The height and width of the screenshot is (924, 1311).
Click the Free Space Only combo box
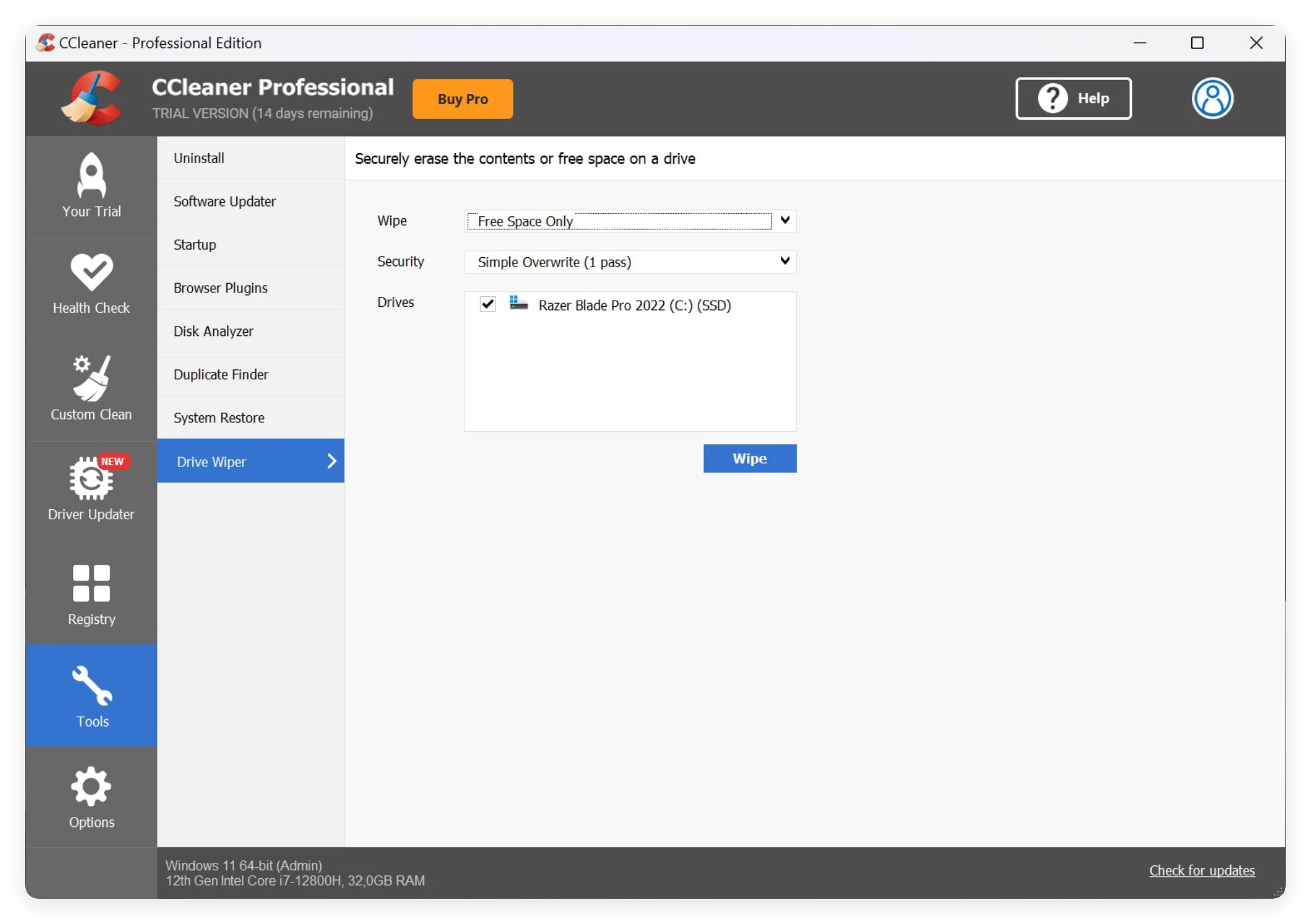pos(630,221)
